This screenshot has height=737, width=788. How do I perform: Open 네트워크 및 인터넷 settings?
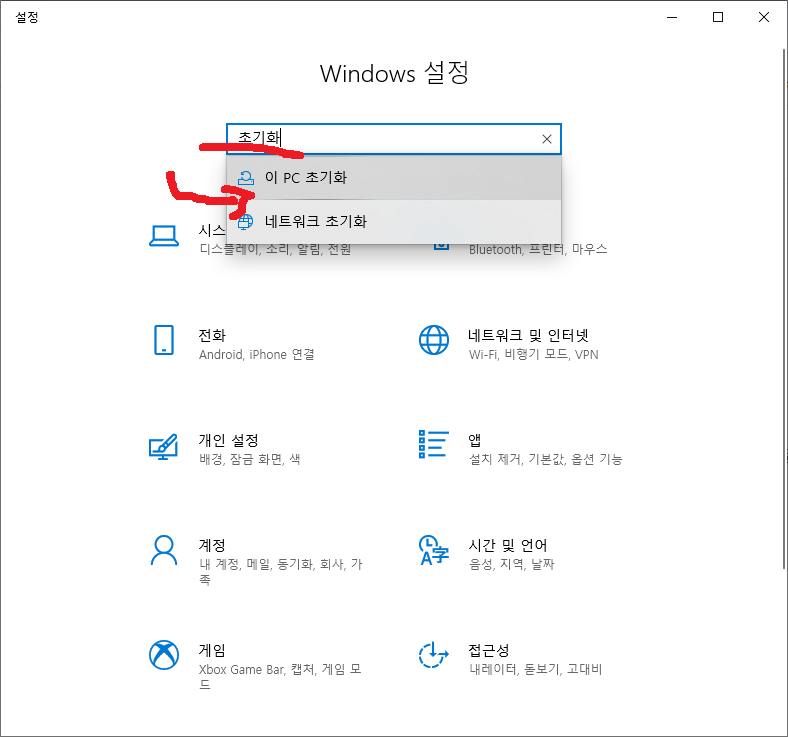(528, 335)
